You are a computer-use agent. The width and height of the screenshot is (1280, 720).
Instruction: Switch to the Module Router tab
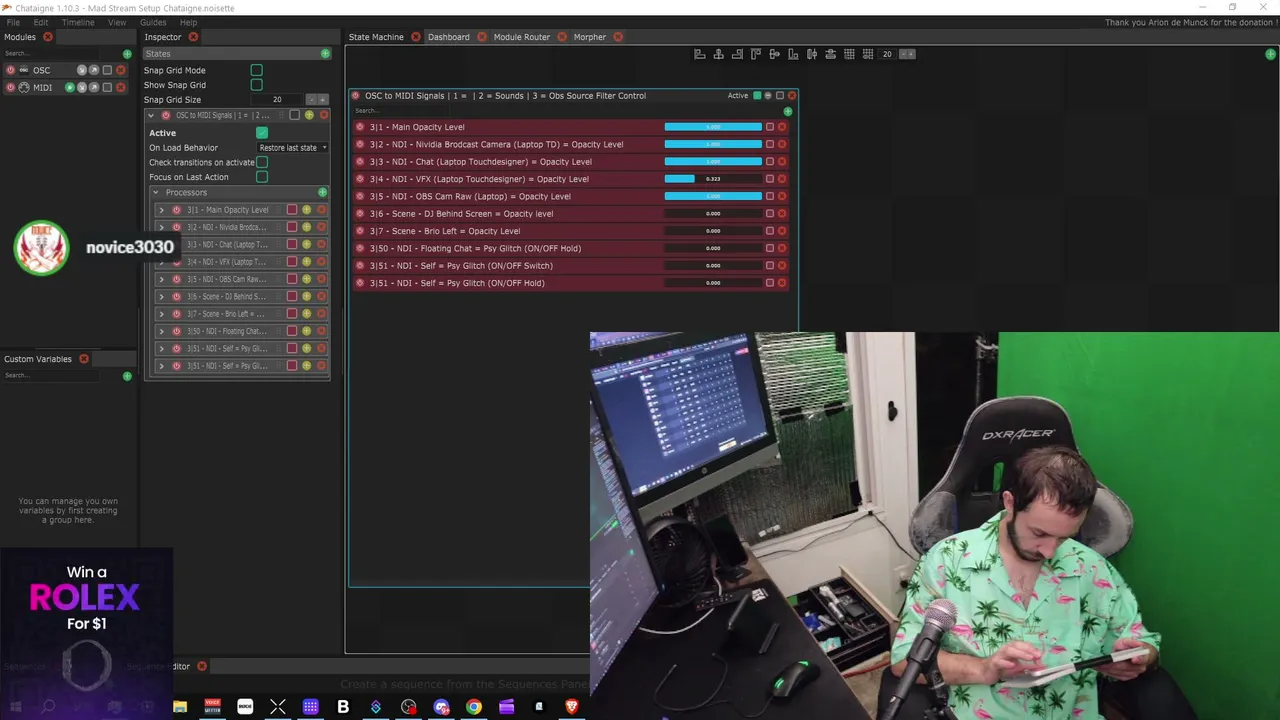522,37
